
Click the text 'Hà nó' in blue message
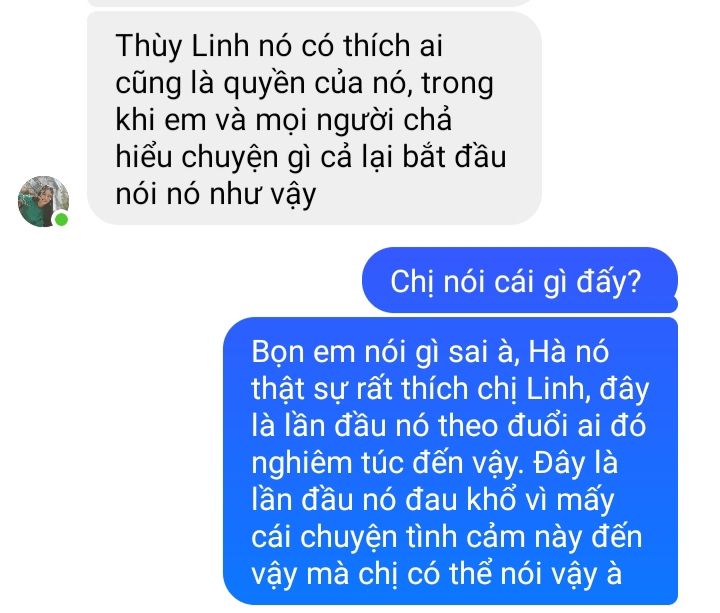[x=568, y=352]
